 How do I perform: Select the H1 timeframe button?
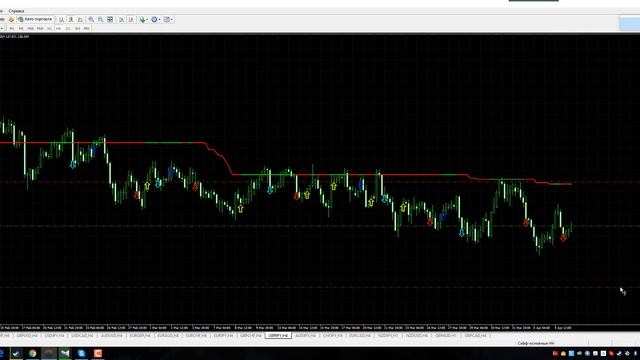[x=49, y=29]
